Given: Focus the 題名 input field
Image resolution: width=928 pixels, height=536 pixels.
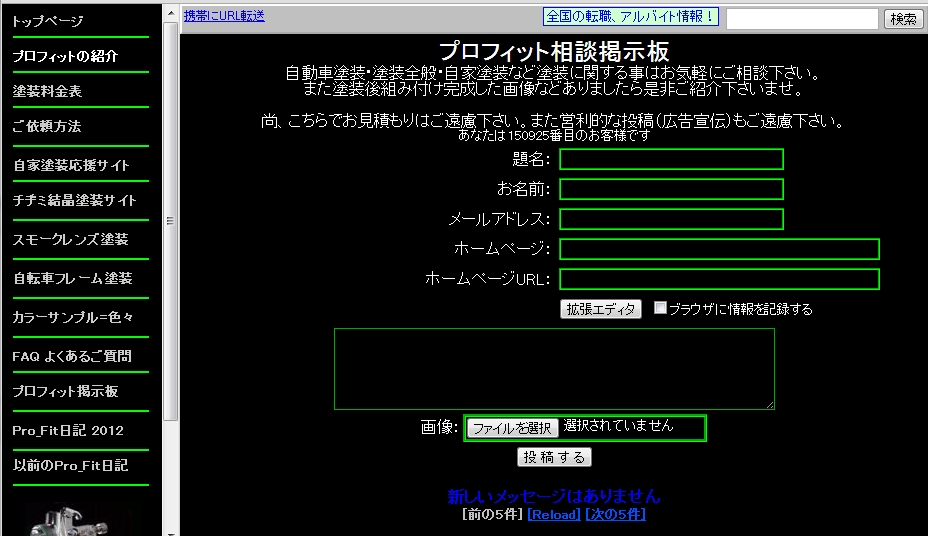Looking at the screenshot, I should [671, 159].
